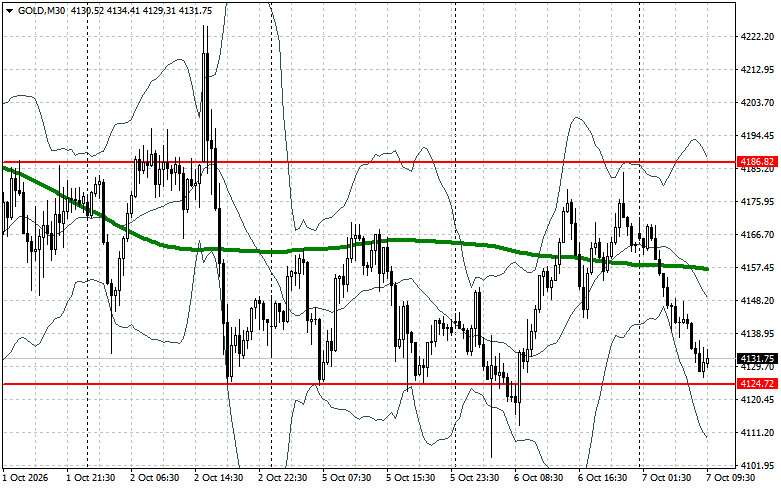Select the 4186.82 red price label
The height and width of the screenshot is (489, 781).
[x=757, y=162]
